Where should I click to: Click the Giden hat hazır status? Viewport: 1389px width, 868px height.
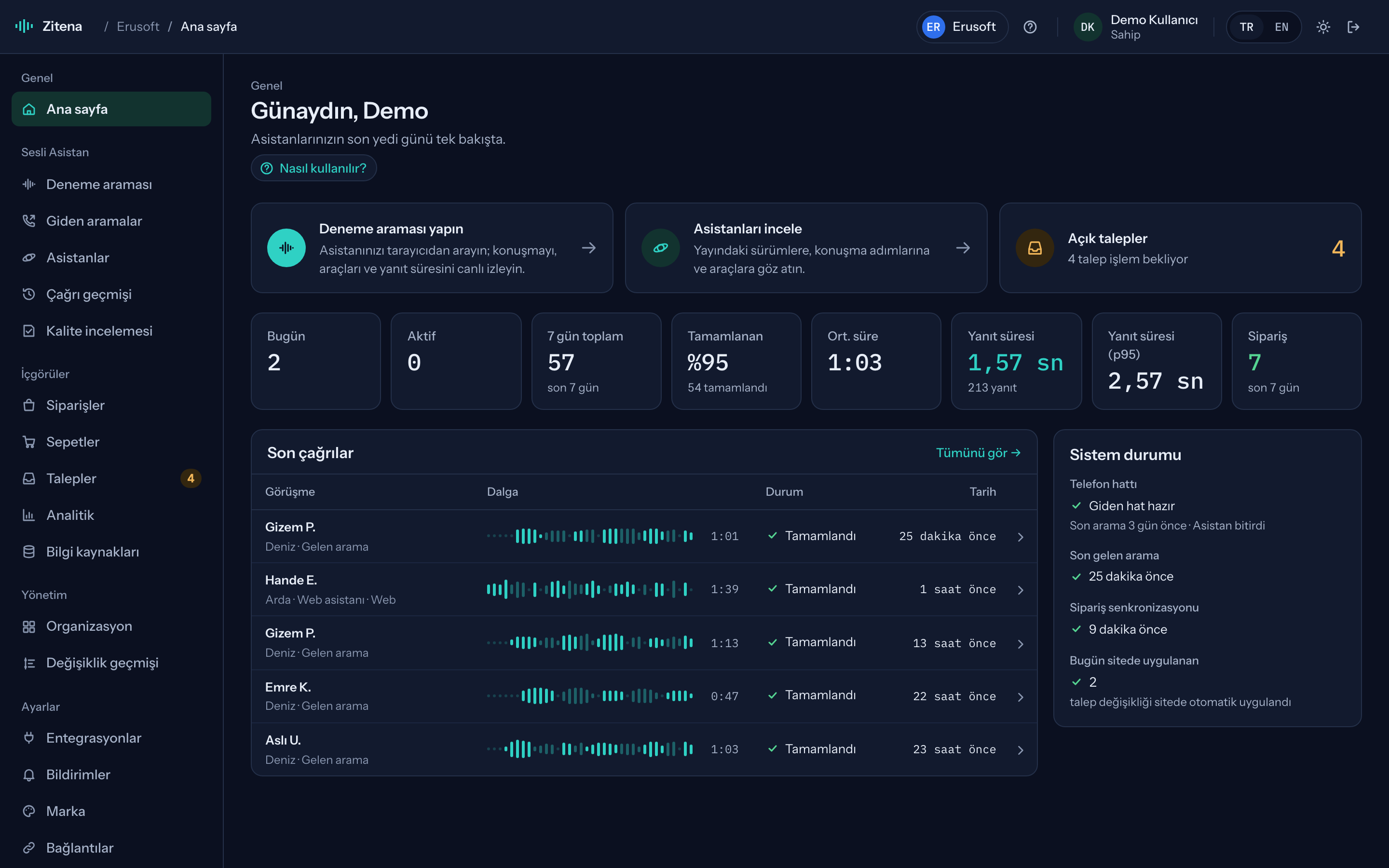click(x=1123, y=506)
